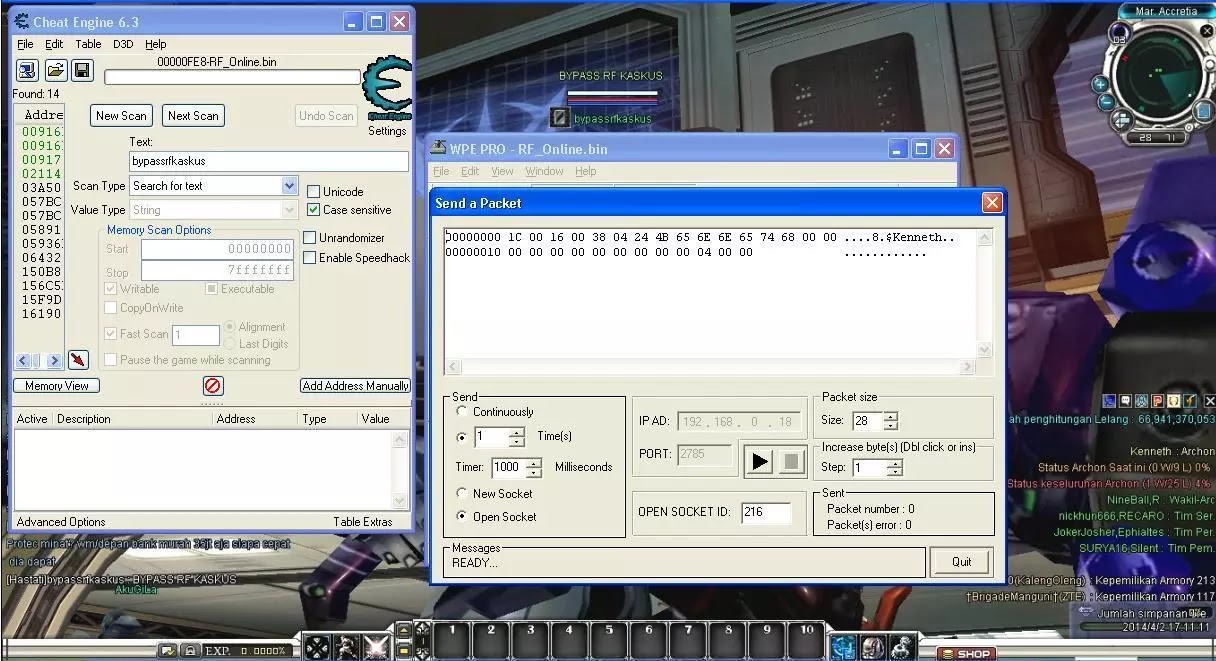Screen dimensions: 1216x661
Task: Click the red P icon above chat panel
Action: 1157,401
